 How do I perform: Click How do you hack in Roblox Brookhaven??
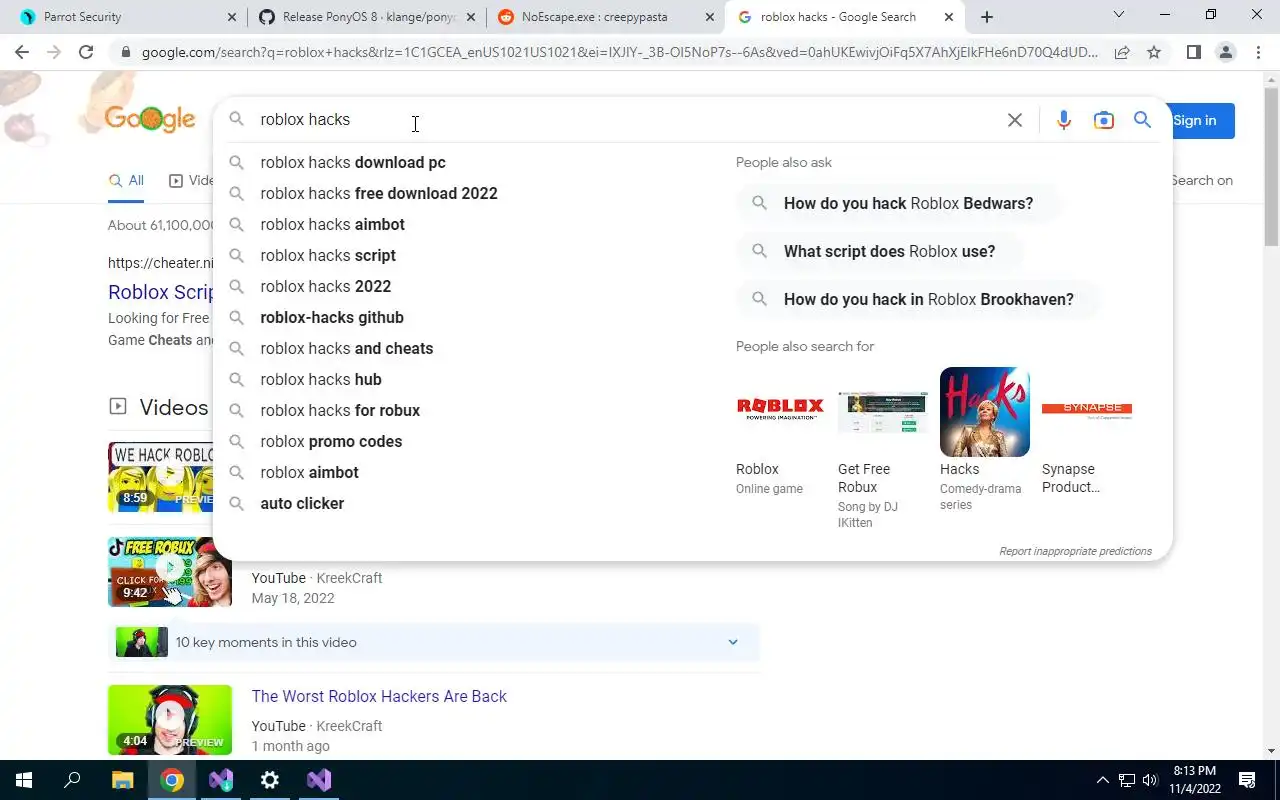coord(919,299)
